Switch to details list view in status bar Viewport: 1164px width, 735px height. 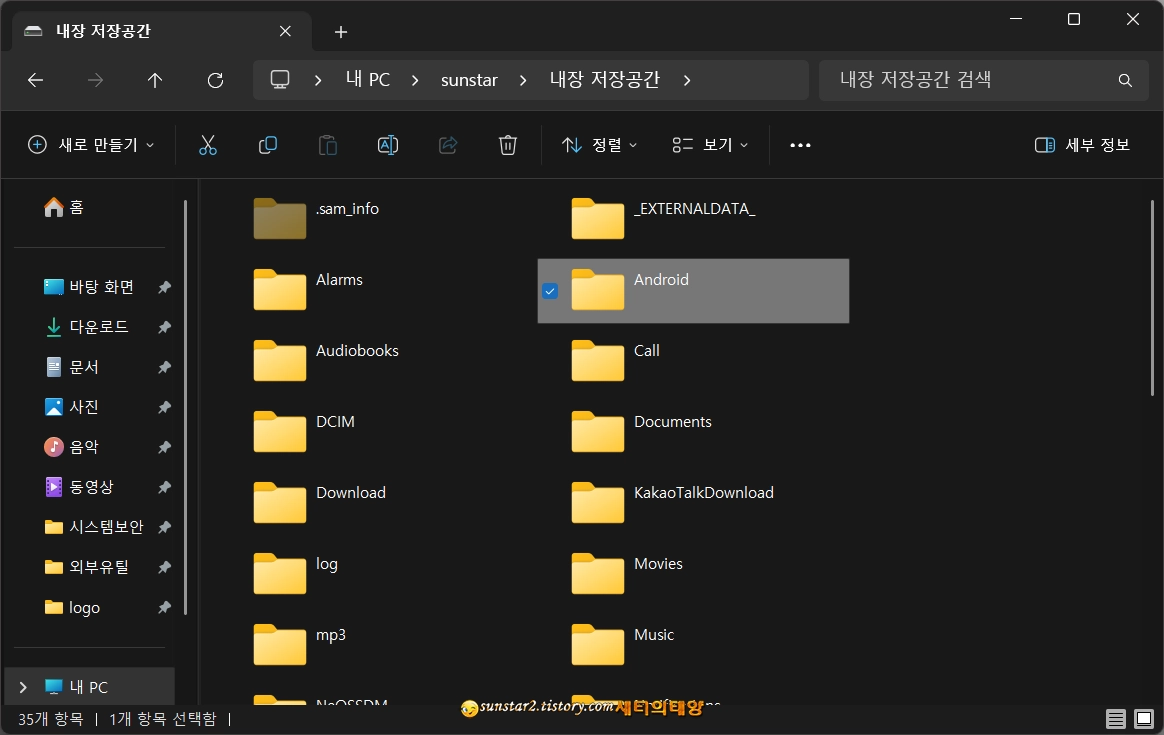(x=1115, y=719)
